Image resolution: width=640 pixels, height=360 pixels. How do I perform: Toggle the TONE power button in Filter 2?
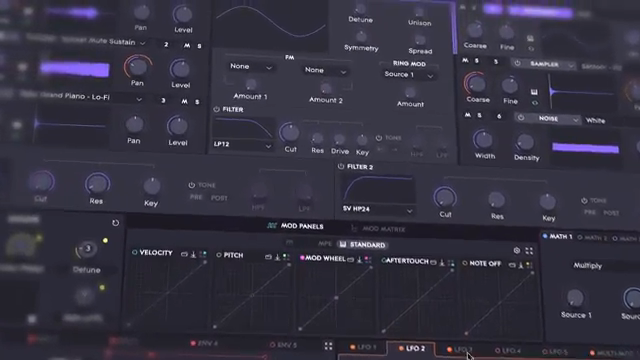tap(584, 200)
